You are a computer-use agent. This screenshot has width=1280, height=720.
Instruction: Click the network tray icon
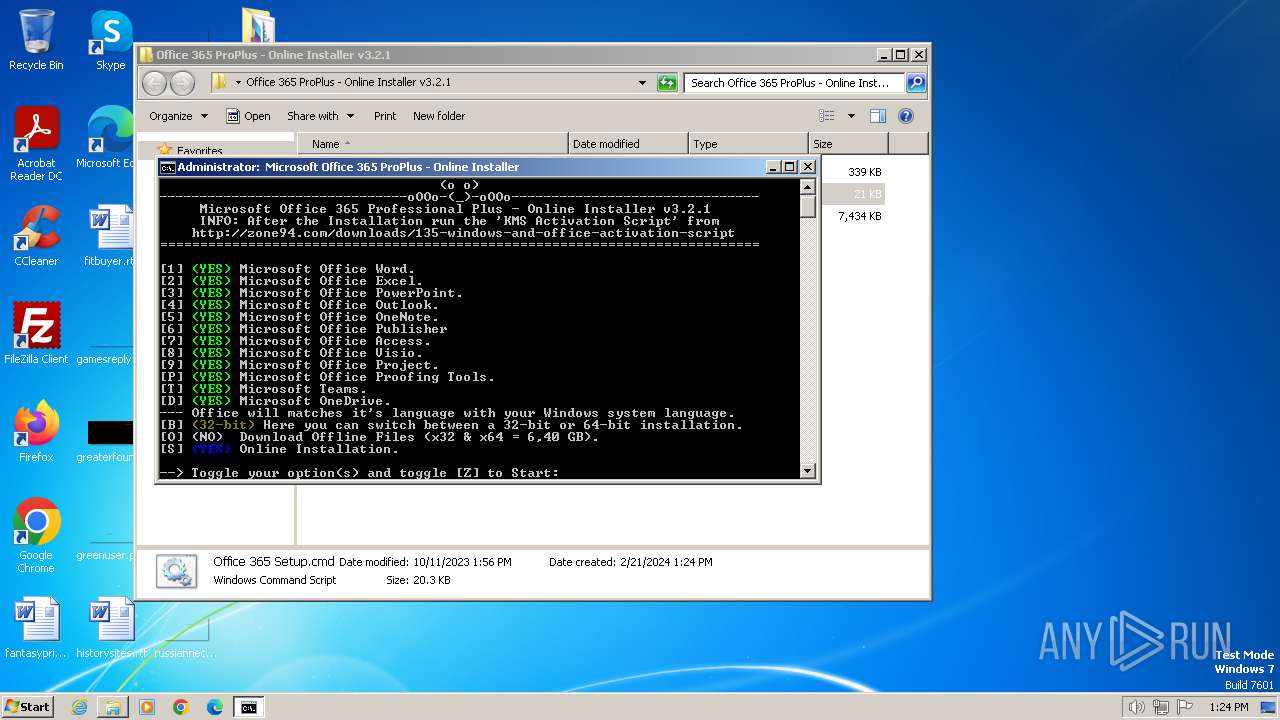click(1160, 707)
